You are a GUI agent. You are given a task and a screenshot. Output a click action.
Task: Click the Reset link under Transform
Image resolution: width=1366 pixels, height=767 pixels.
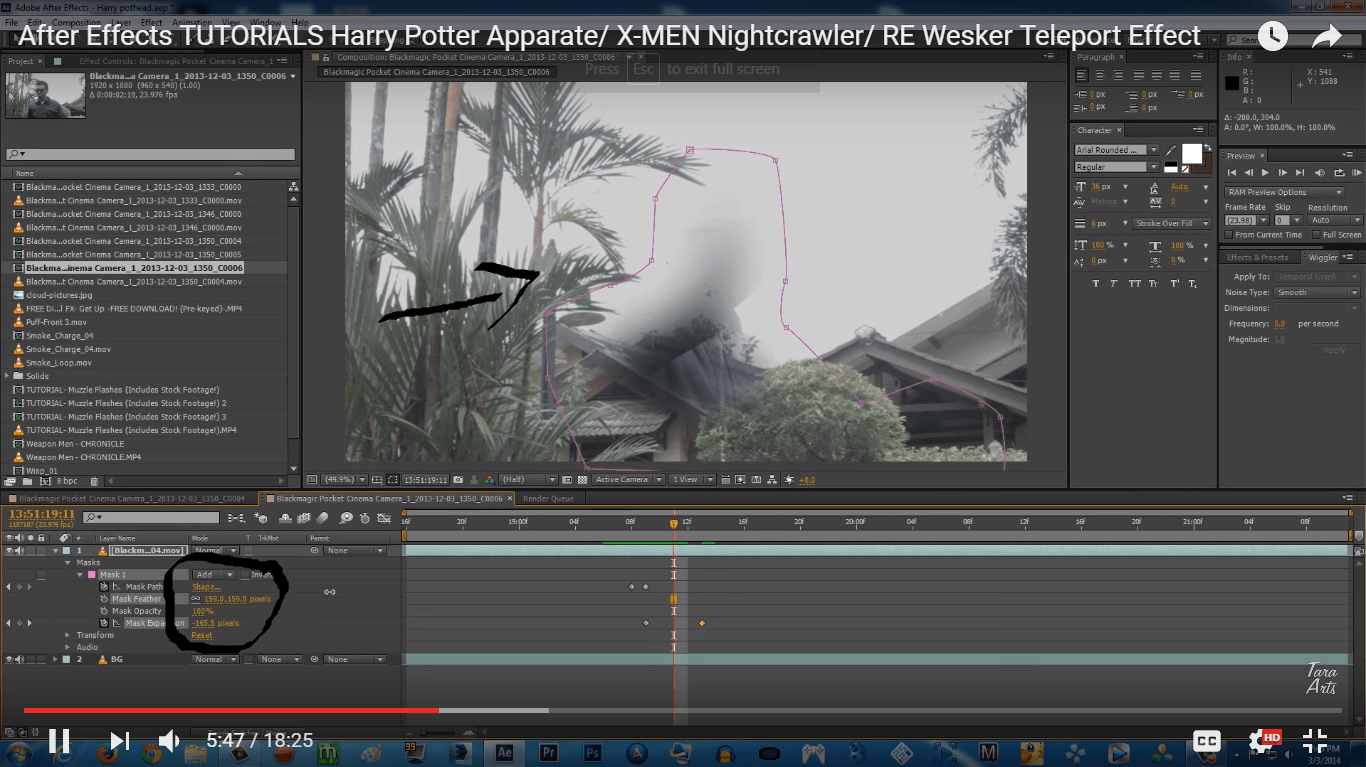(200, 634)
